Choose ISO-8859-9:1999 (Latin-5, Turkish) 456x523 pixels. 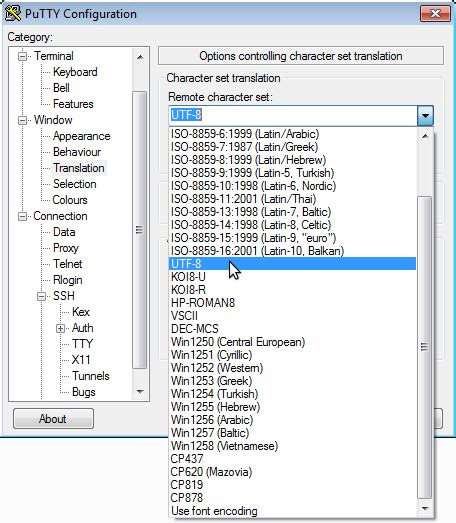[x=293, y=173]
